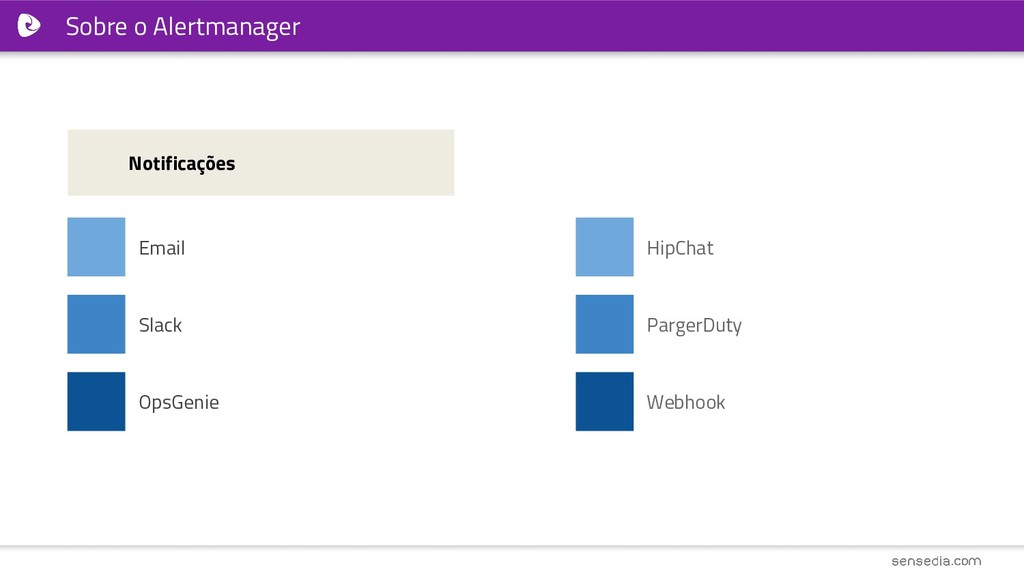Viewport: 1024px width, 576px height.
Task: Select the light blue square beside Email
Action: pyautogui.click(x=96, y=247)
